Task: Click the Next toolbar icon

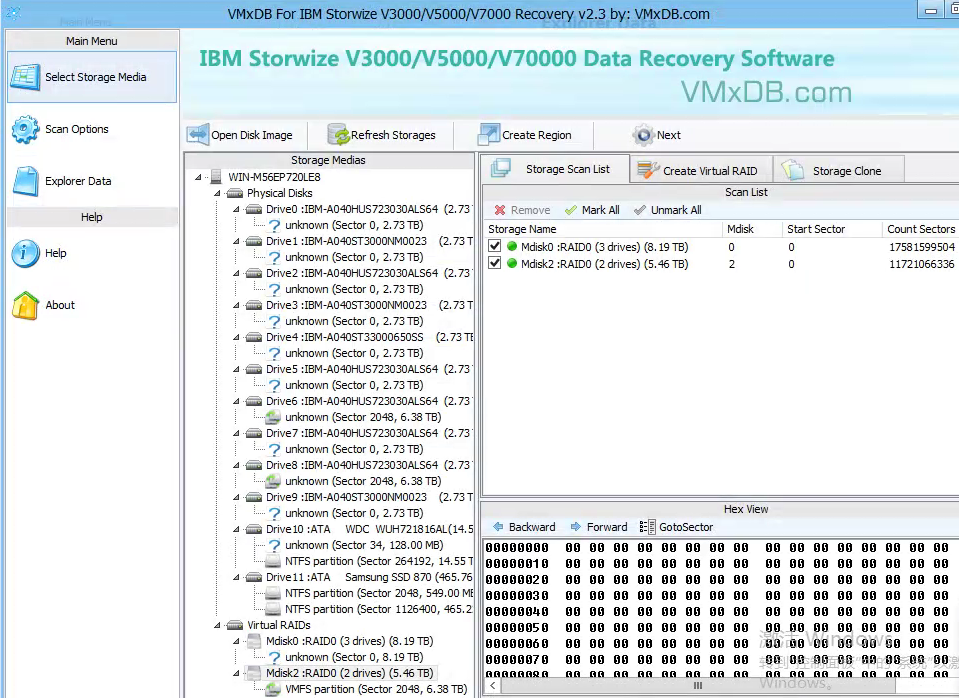Action: [x=643, y=135]
